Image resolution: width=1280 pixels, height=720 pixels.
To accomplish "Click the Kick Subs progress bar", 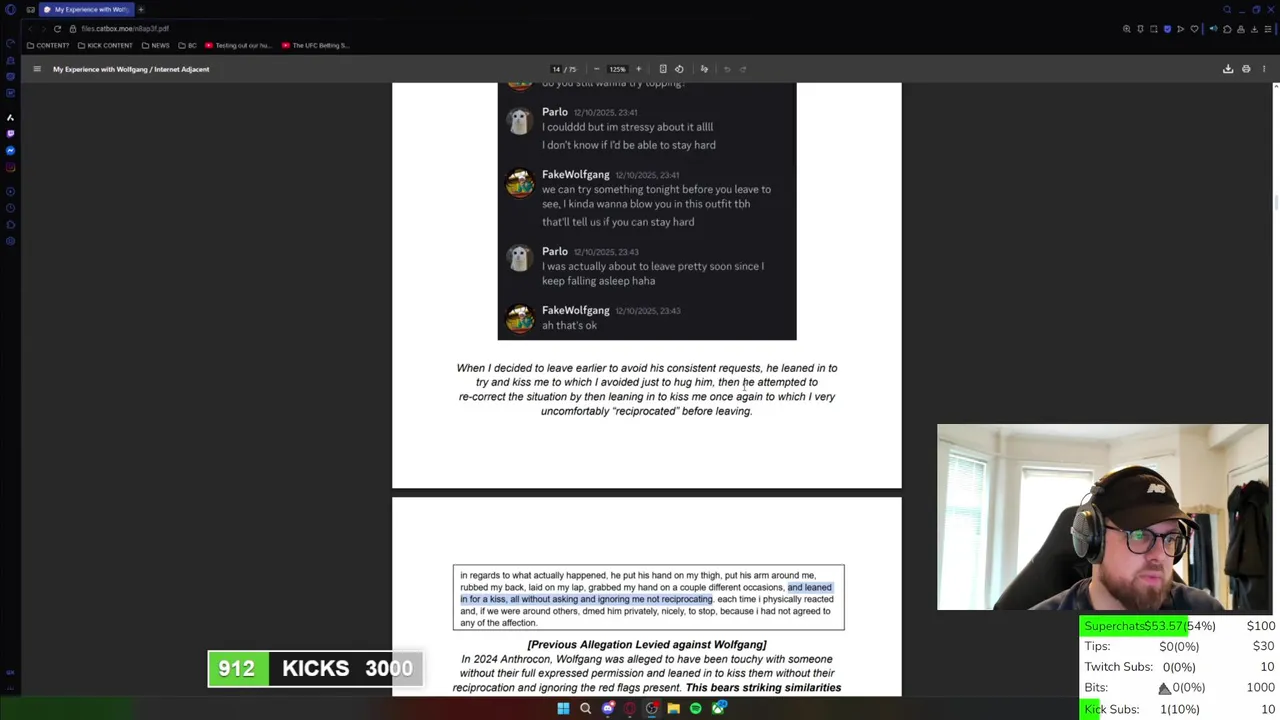I will pos(1180,709).
